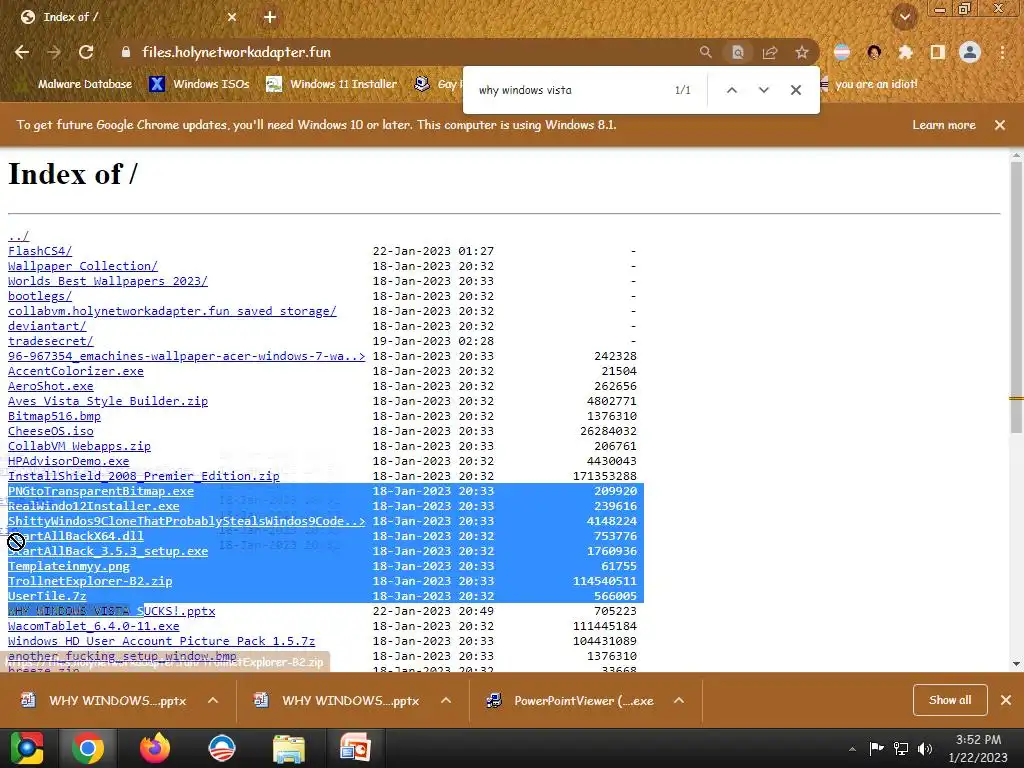Click the Start button on taskbar
1024x768 pixels.
[x=26, y=748]
